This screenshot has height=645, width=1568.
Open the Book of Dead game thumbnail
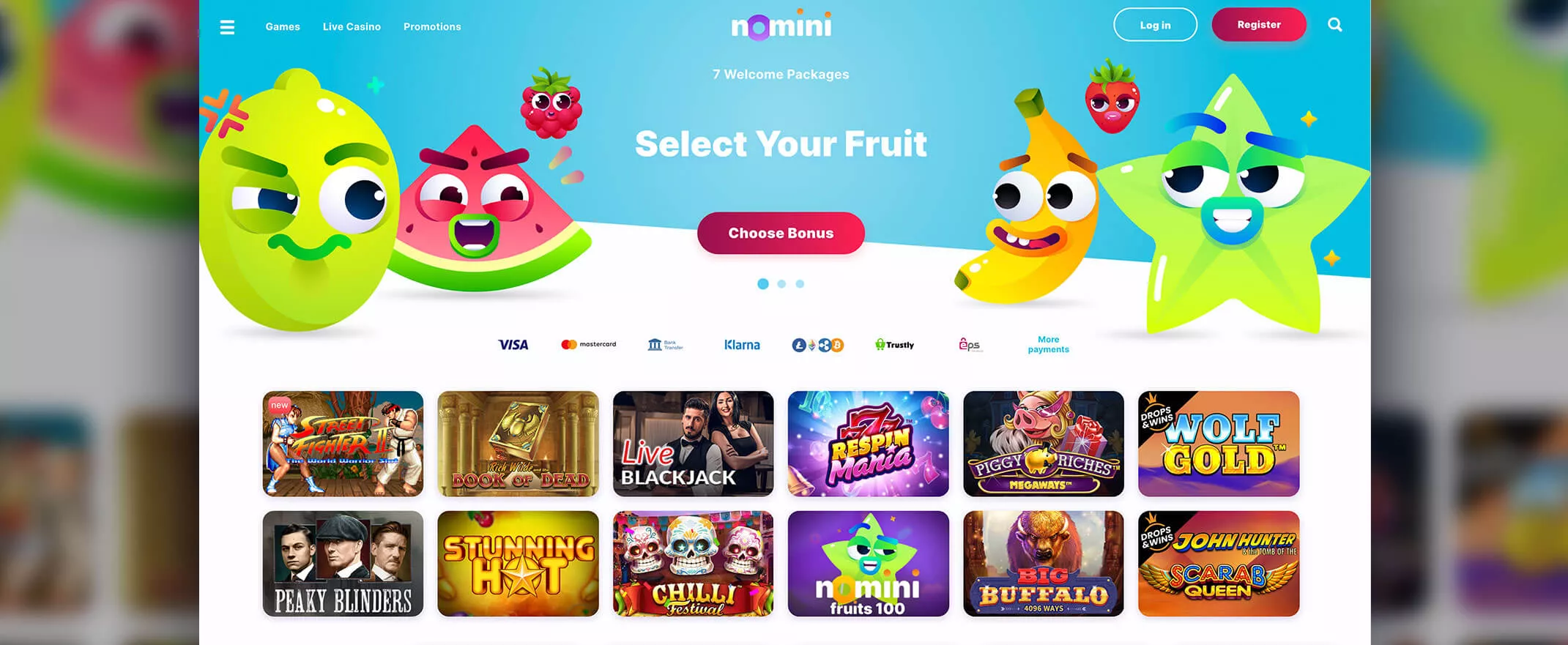(518, 444)
